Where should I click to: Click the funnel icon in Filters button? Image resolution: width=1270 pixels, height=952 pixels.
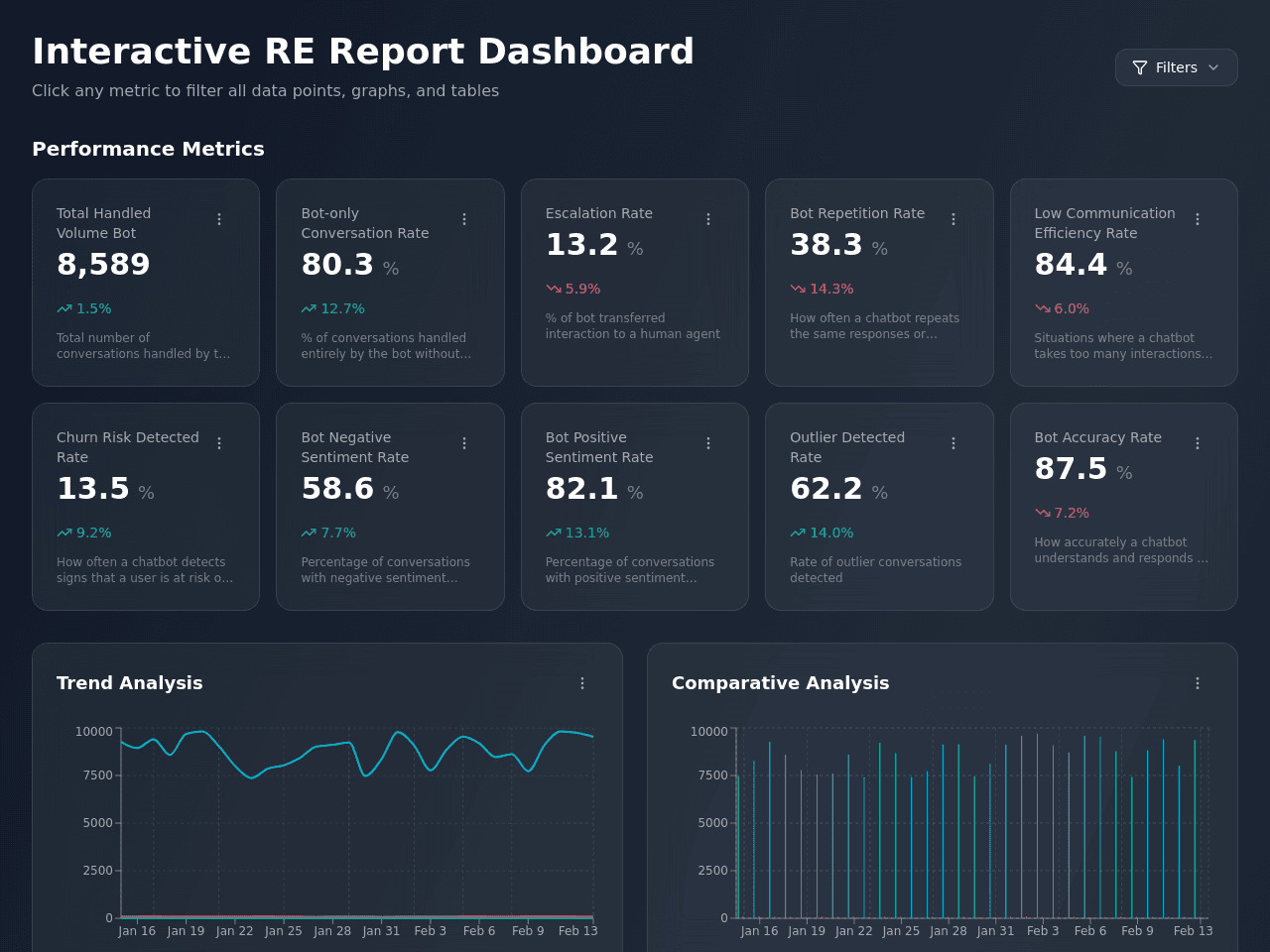(1140, 67)
